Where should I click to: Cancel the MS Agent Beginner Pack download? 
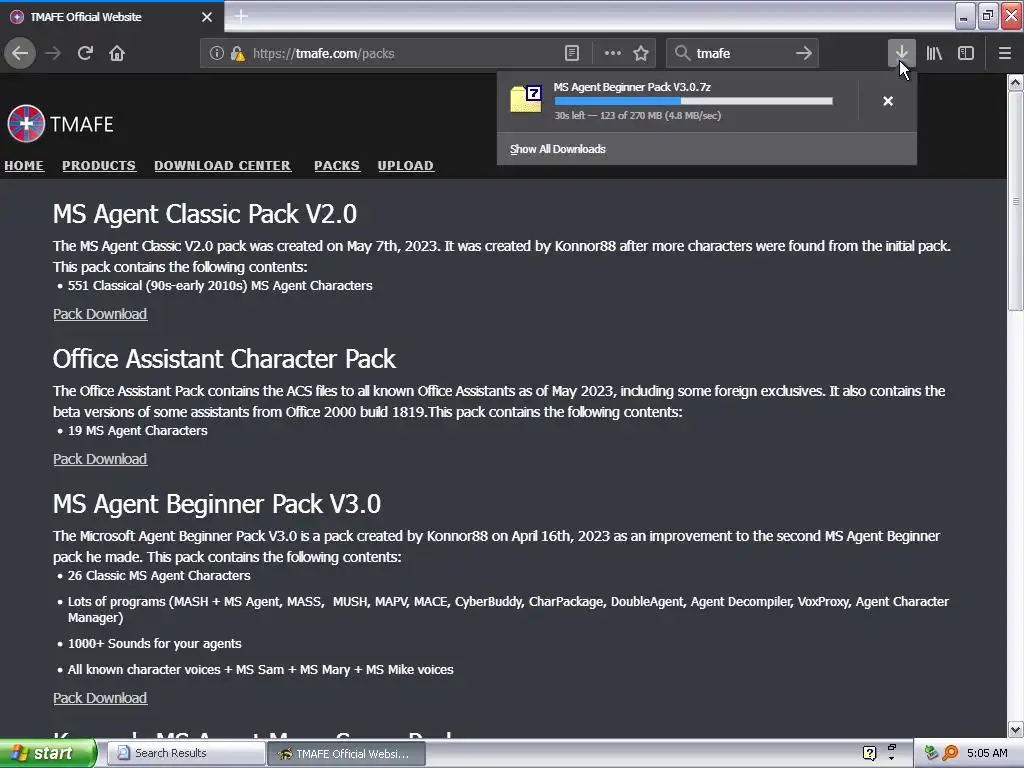pyautogui.click(x=888, y=101)
